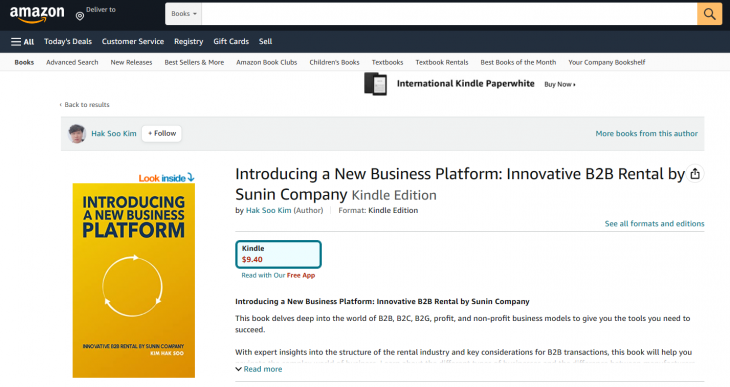This screenshot has height=387, width=730.
Task: Open Textbook Rentals
Action: click(x=442, y=62)
